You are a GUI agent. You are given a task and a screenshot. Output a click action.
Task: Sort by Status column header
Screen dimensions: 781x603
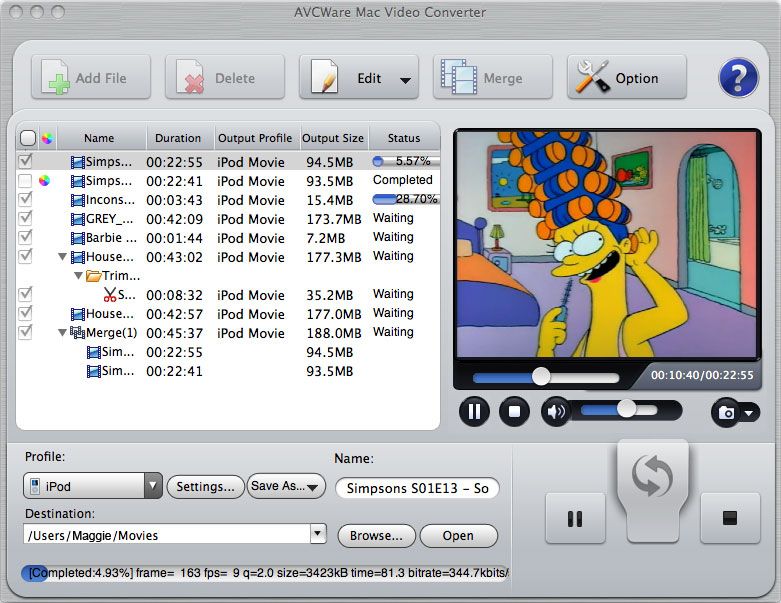point(404,138)
